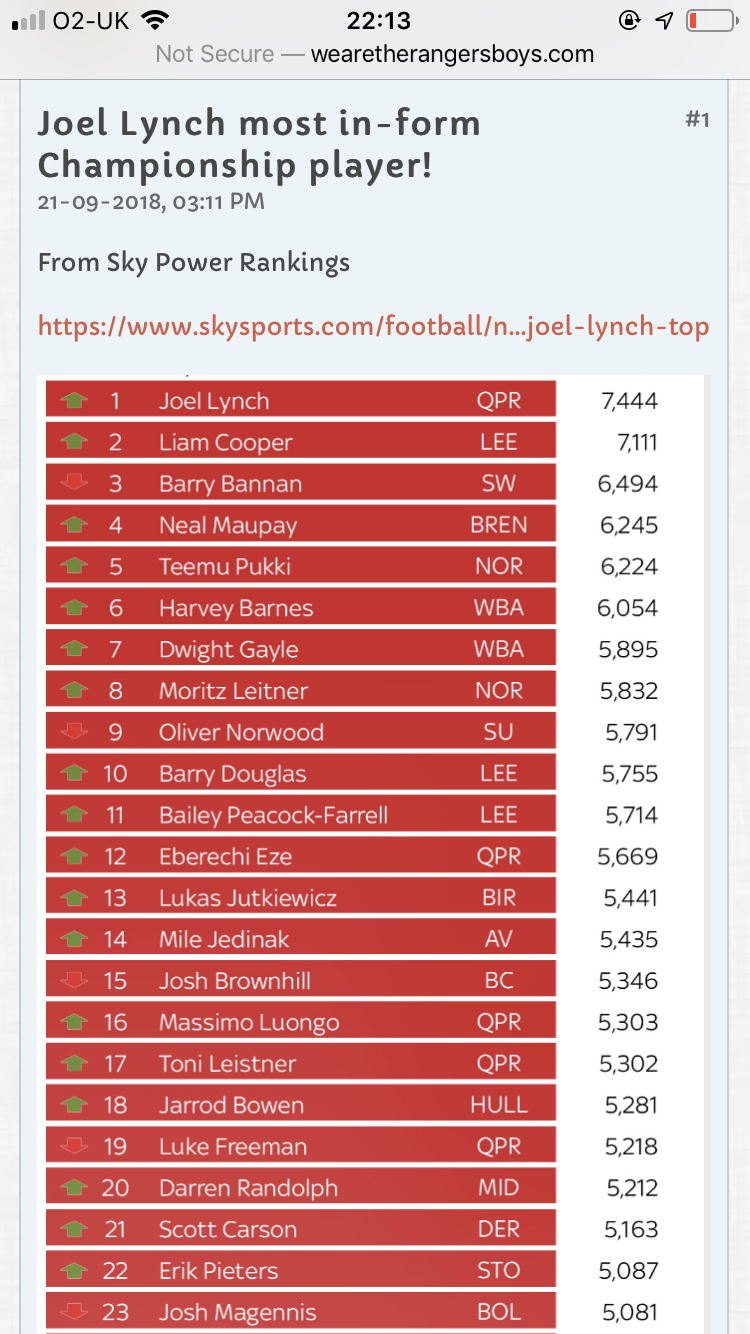750x1334 pixels.
Task: Tap the battery icon in status bar
Action: pos(709,21)
